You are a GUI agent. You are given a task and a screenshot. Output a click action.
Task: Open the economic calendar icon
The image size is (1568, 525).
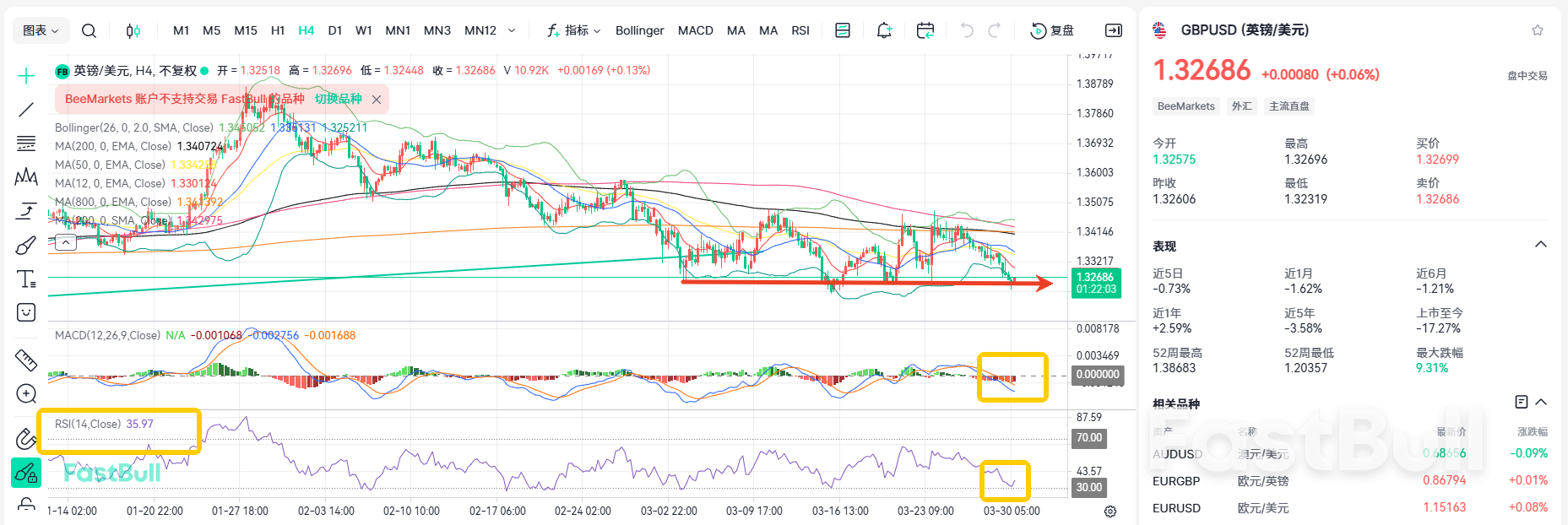(925, 30)
